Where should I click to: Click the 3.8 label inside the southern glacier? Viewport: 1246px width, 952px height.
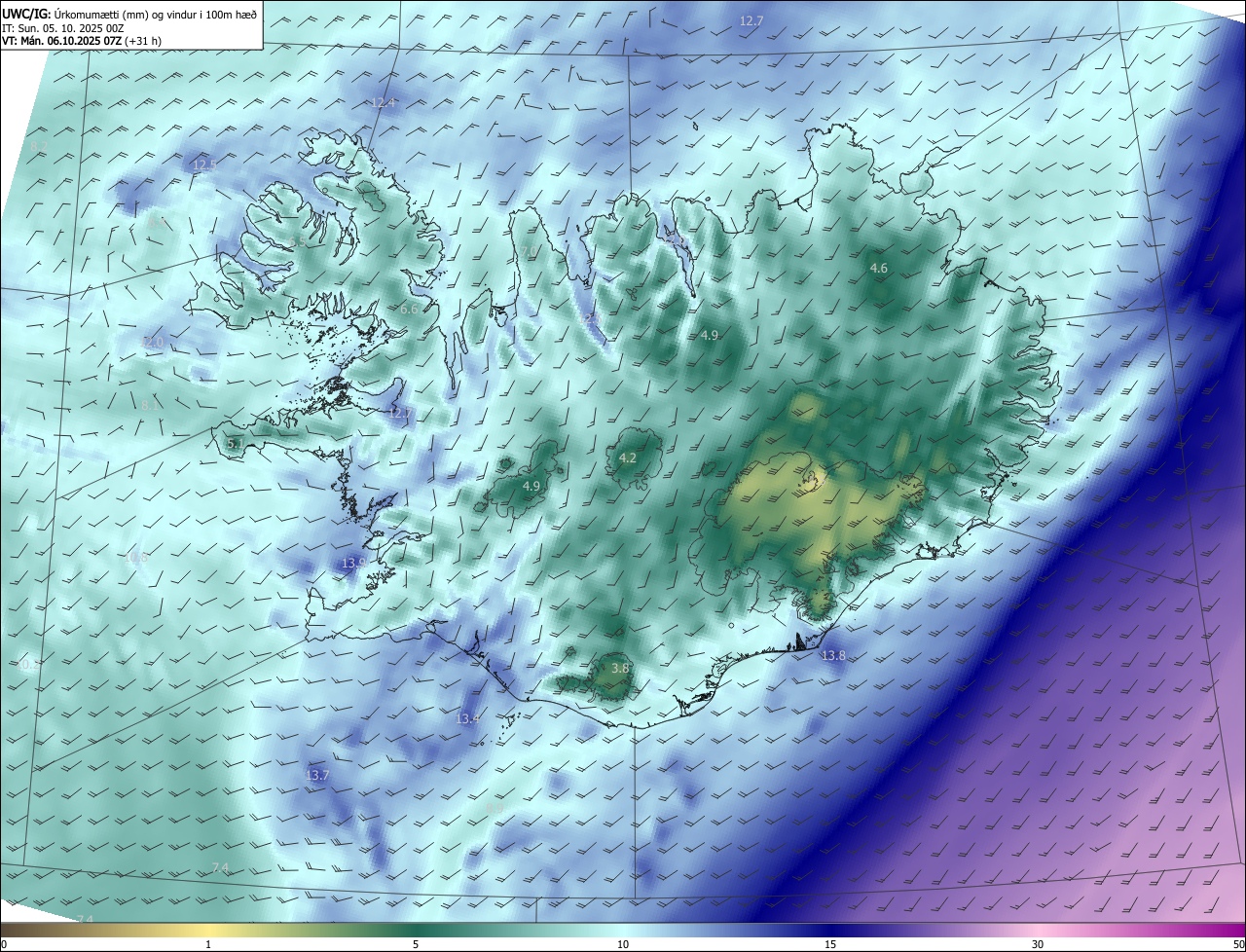[x=620, y=668]
